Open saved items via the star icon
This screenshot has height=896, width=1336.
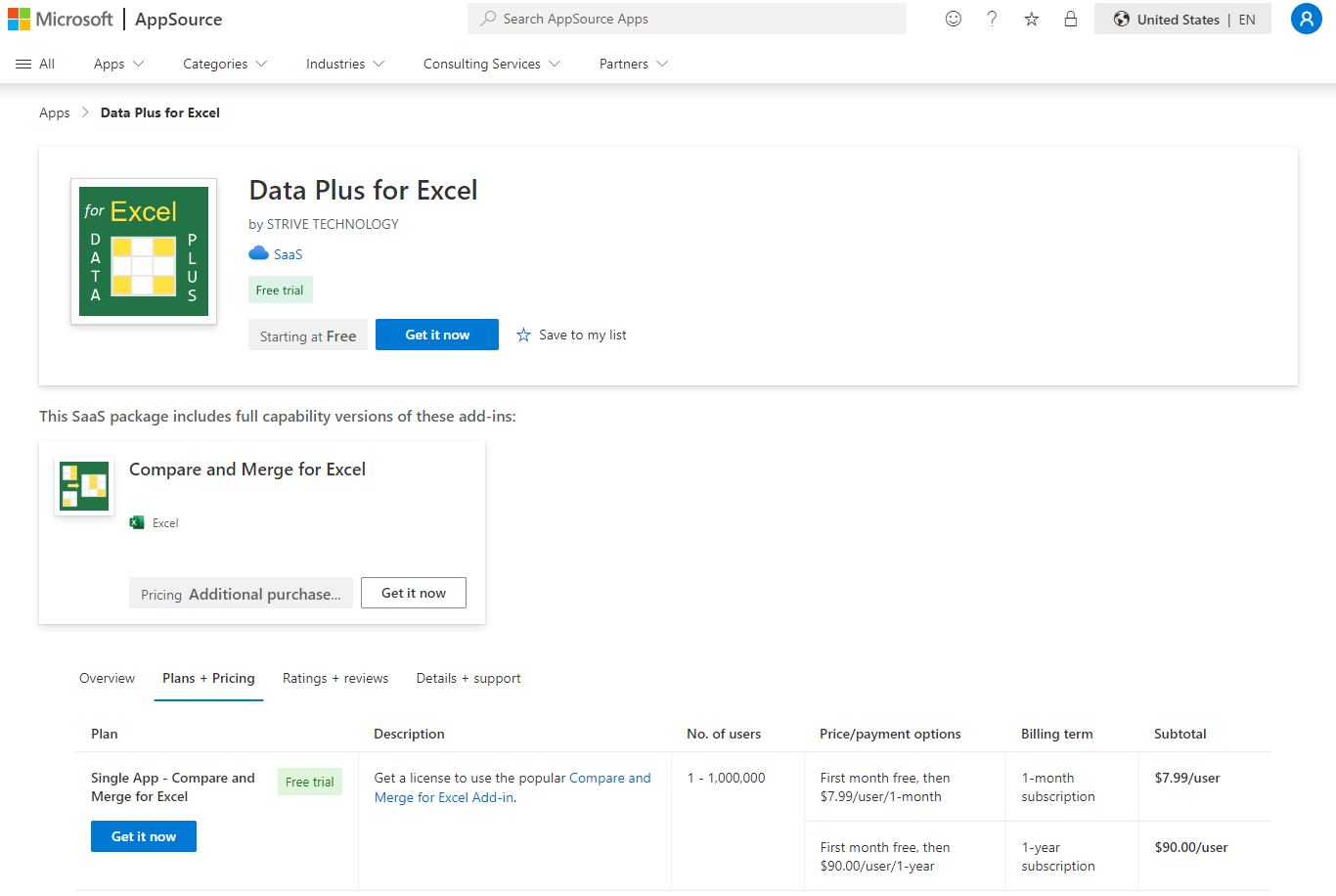[1031, 19]
